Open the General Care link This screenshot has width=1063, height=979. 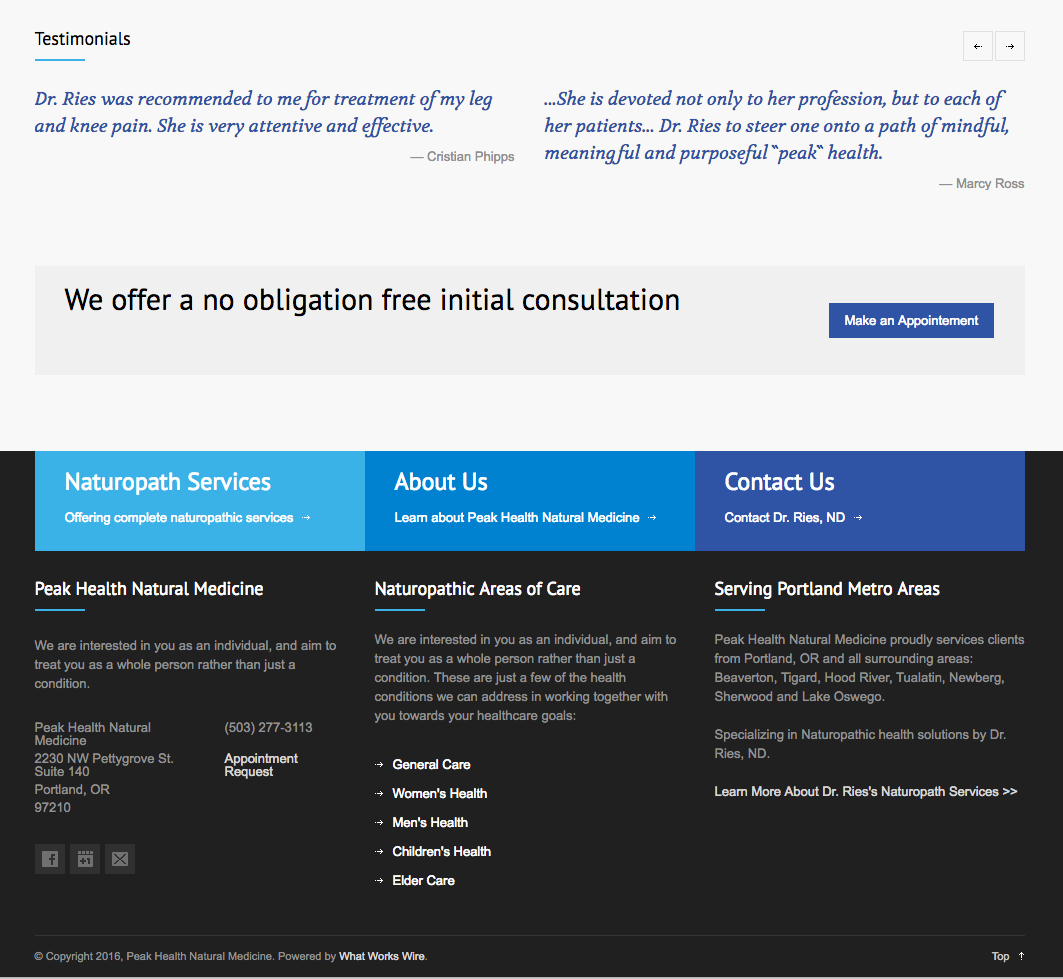[431, 765]
